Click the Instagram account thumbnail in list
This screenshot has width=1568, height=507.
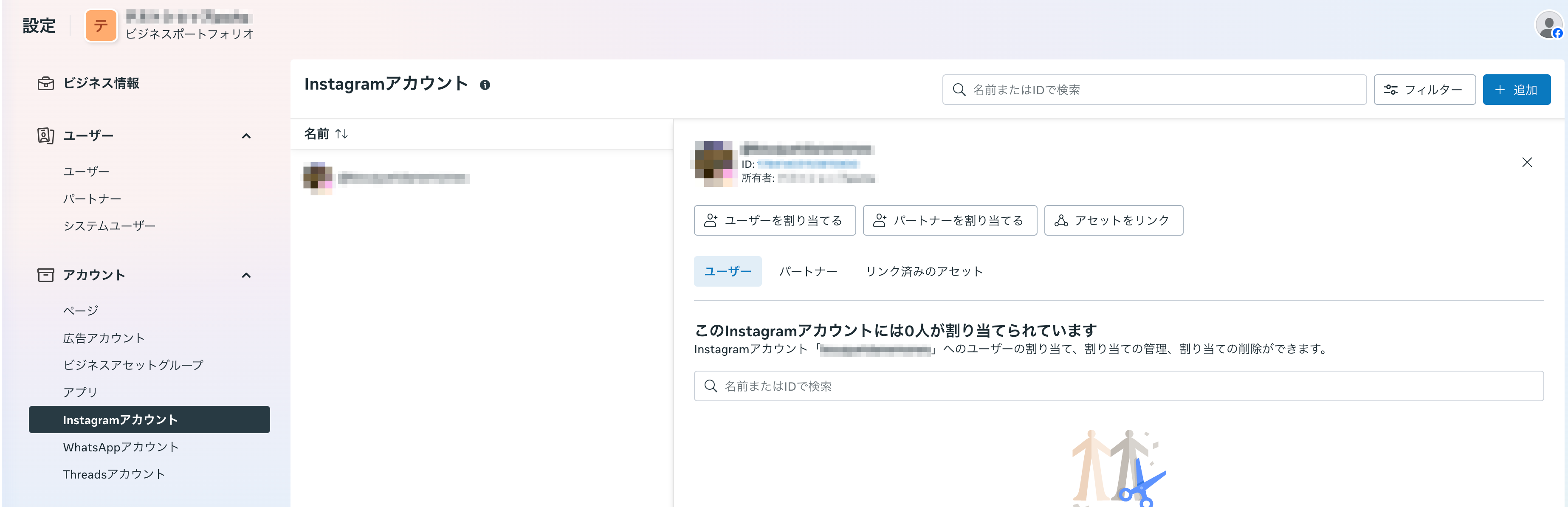318,178
